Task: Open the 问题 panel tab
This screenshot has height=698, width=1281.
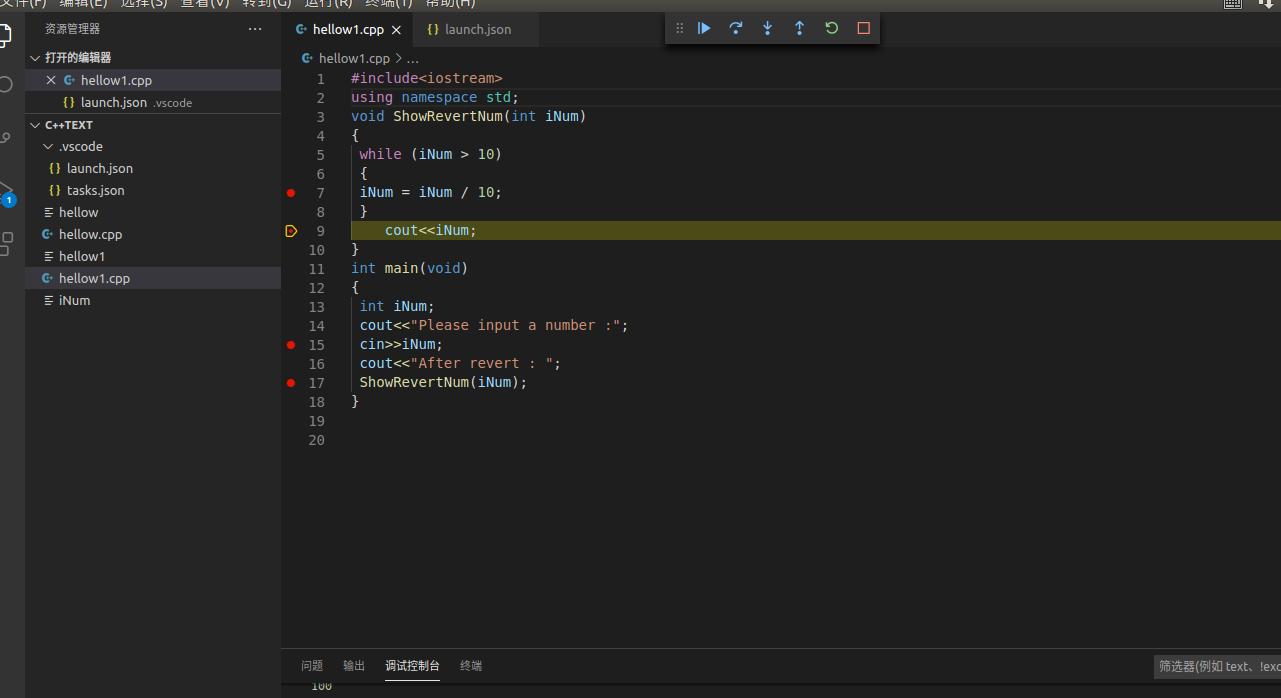Action: (x=312, y=665)
